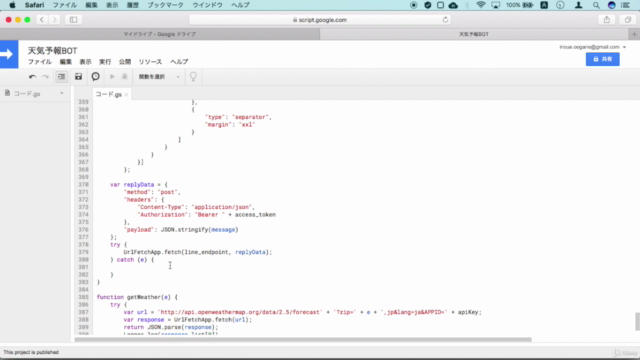Go forward in Safari

(54, 20)
